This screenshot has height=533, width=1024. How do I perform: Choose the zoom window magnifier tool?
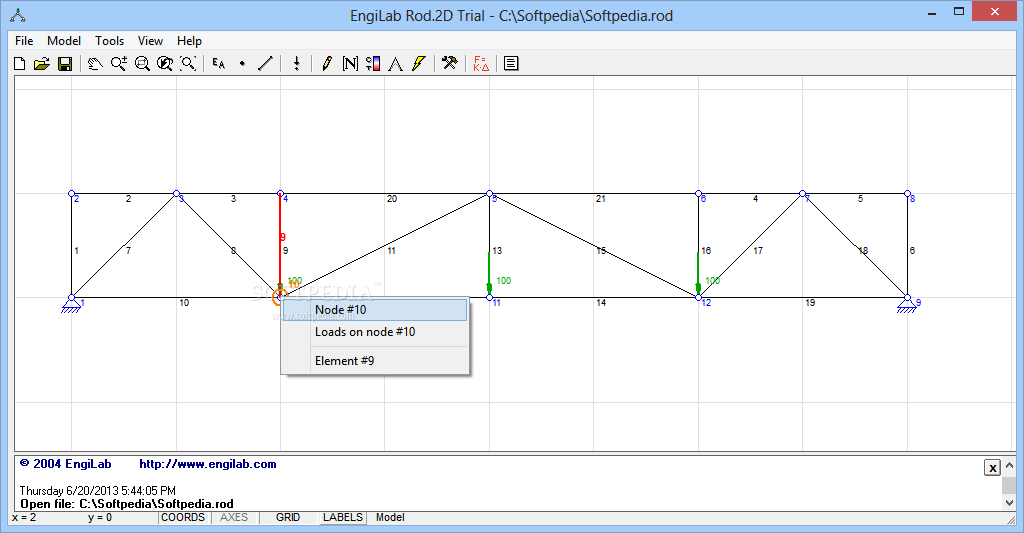142,63
